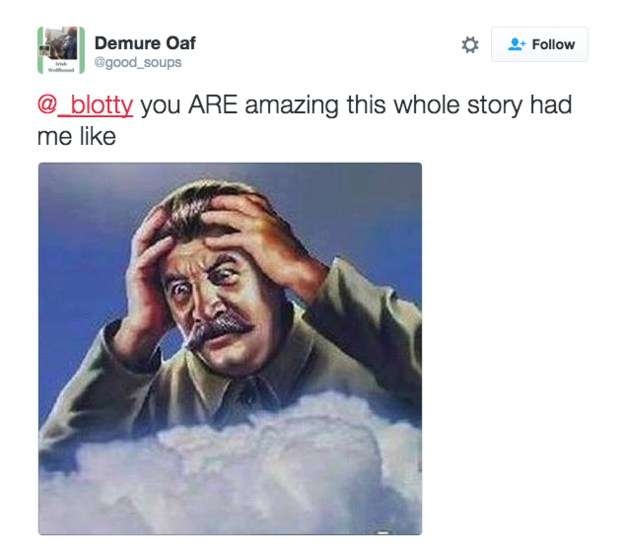
Task: Open the Demure Oaf display name link
Action: 145,43
